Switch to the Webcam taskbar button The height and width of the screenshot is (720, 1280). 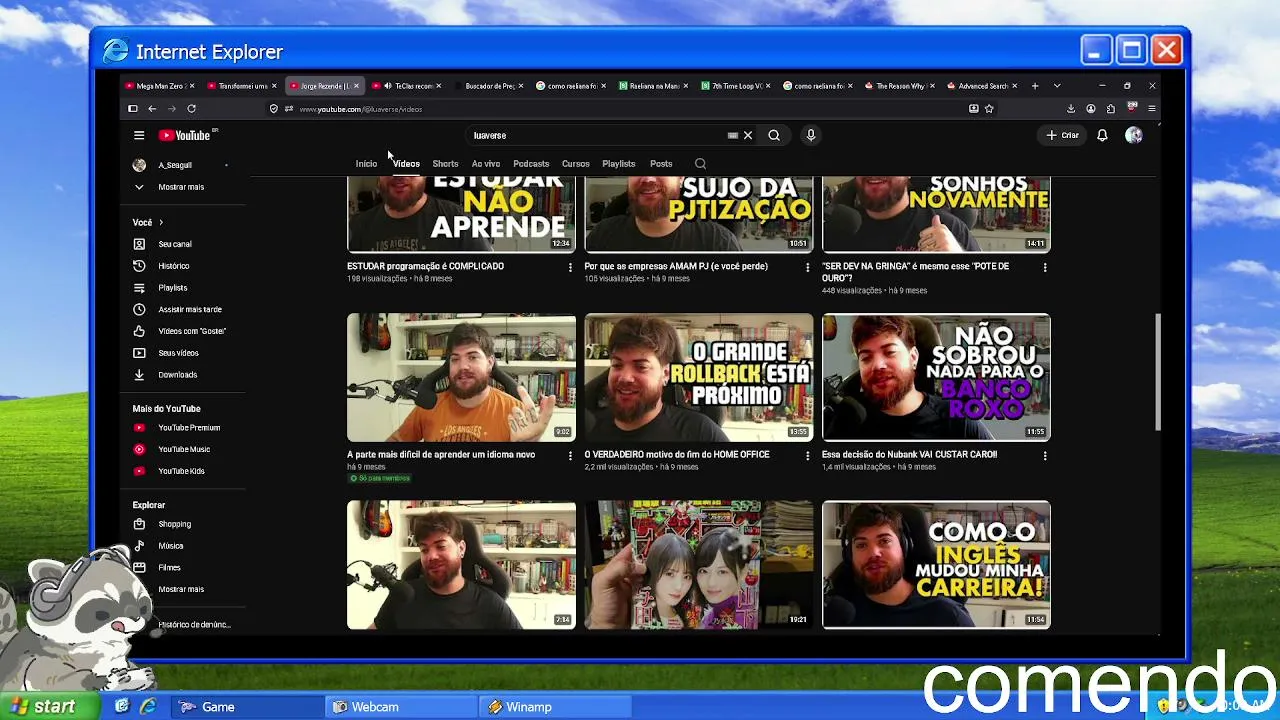tap(402, 707)
